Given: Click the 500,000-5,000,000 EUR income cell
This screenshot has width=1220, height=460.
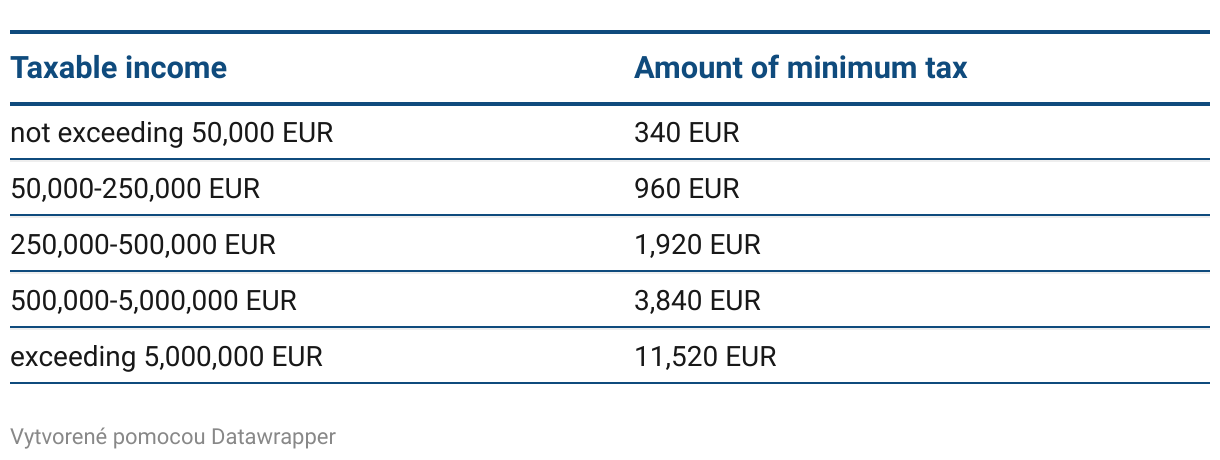Looking at the screenshot, I should [154, 300].
